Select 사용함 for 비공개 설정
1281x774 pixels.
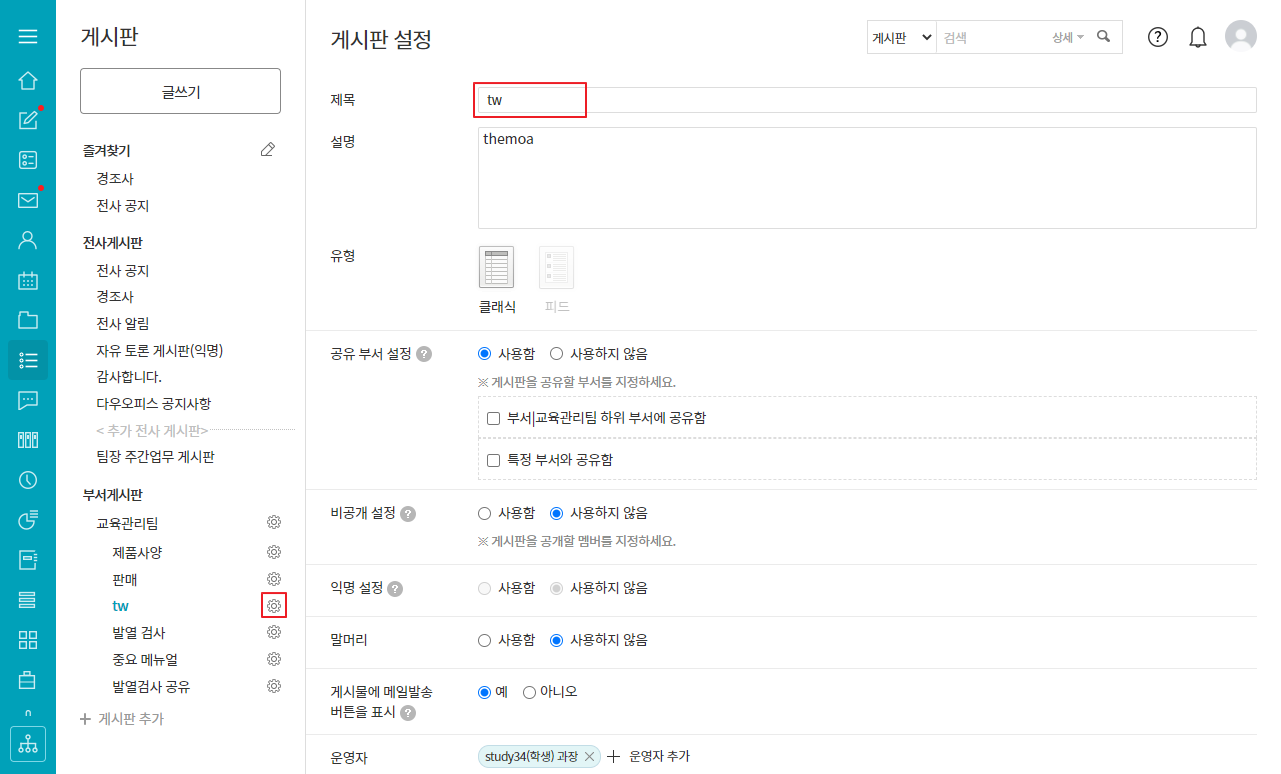point(485,513)
